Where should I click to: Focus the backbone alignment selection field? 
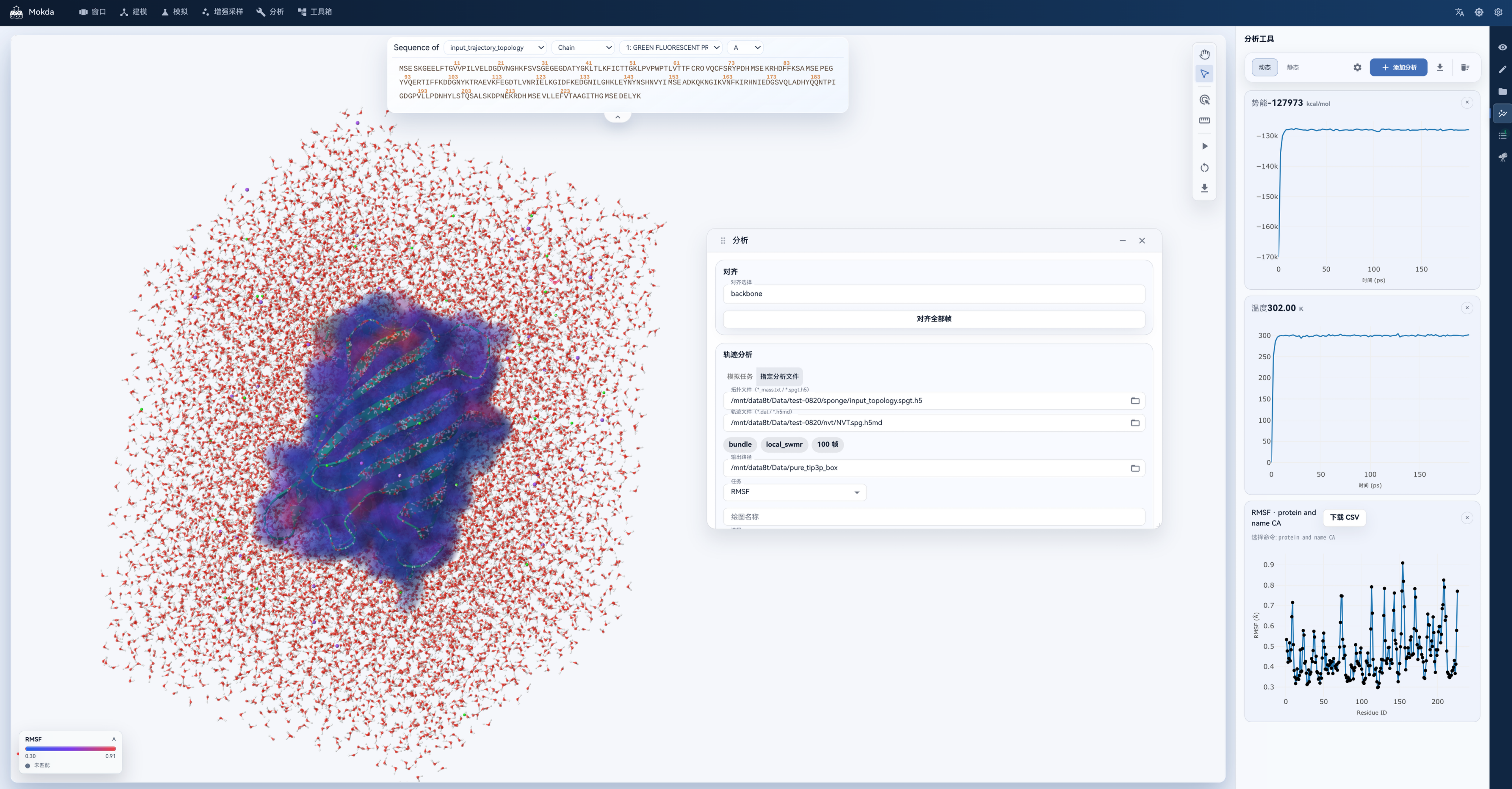pos(934,294)
